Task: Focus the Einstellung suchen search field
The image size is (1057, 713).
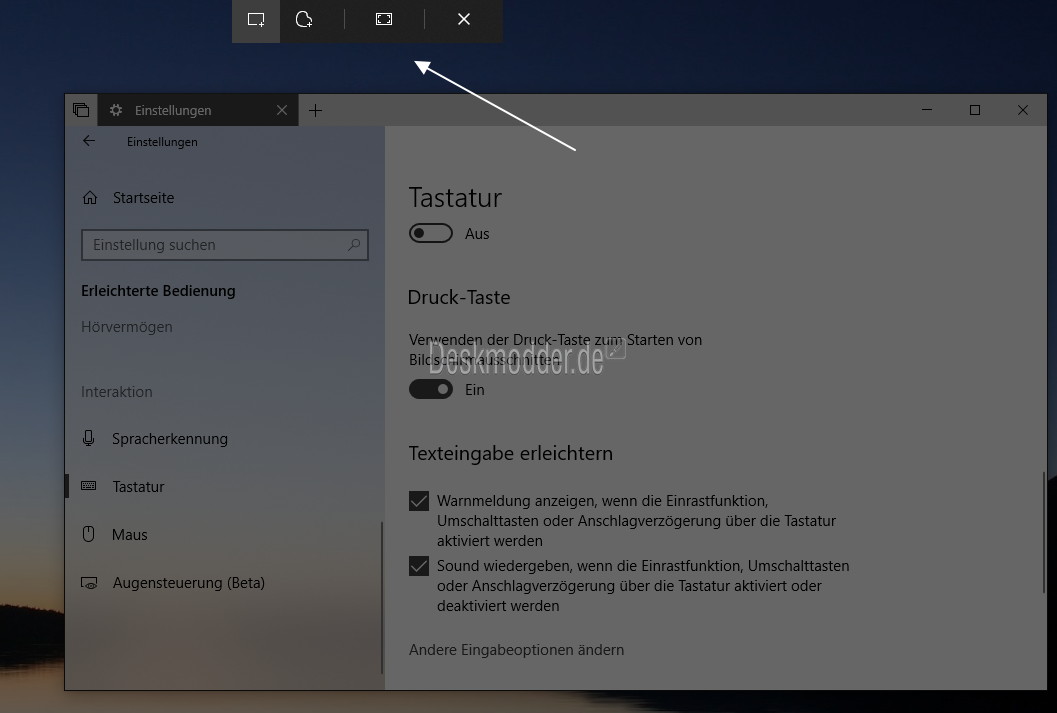Action: [x=224, y=245]
